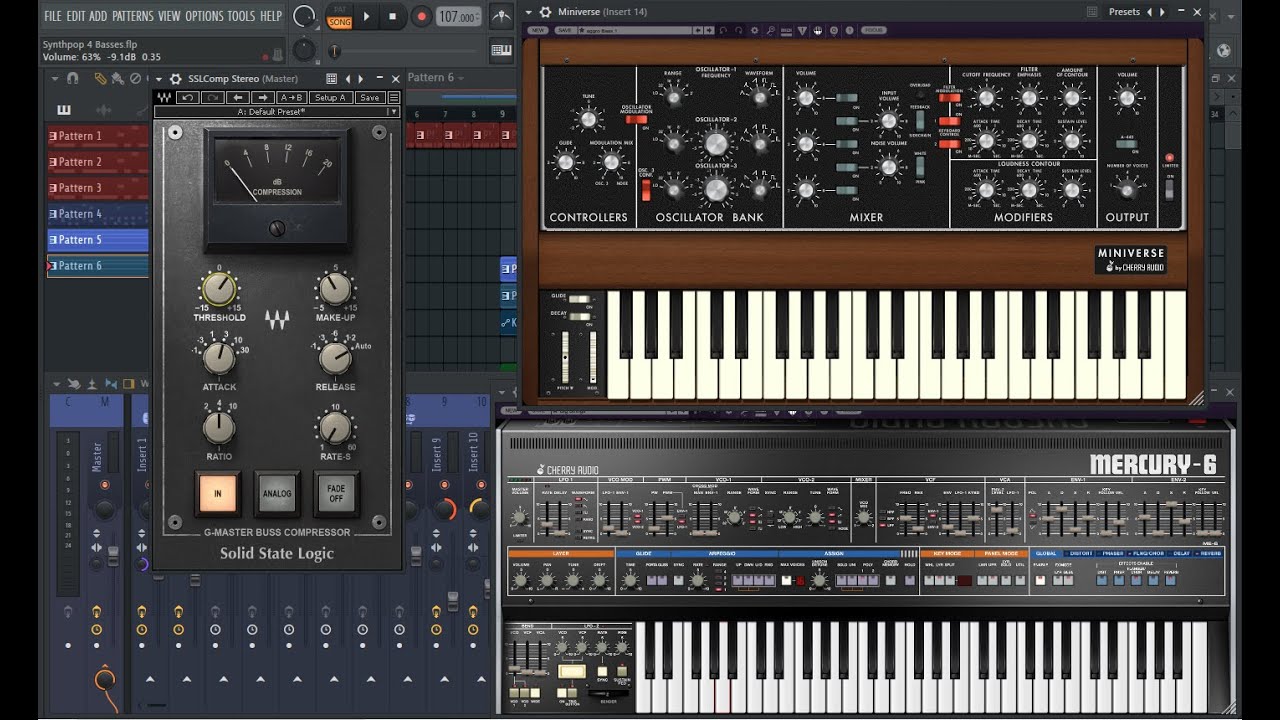Switch setups with Setup A button
Screen dimensions: 1280x720
330,97
